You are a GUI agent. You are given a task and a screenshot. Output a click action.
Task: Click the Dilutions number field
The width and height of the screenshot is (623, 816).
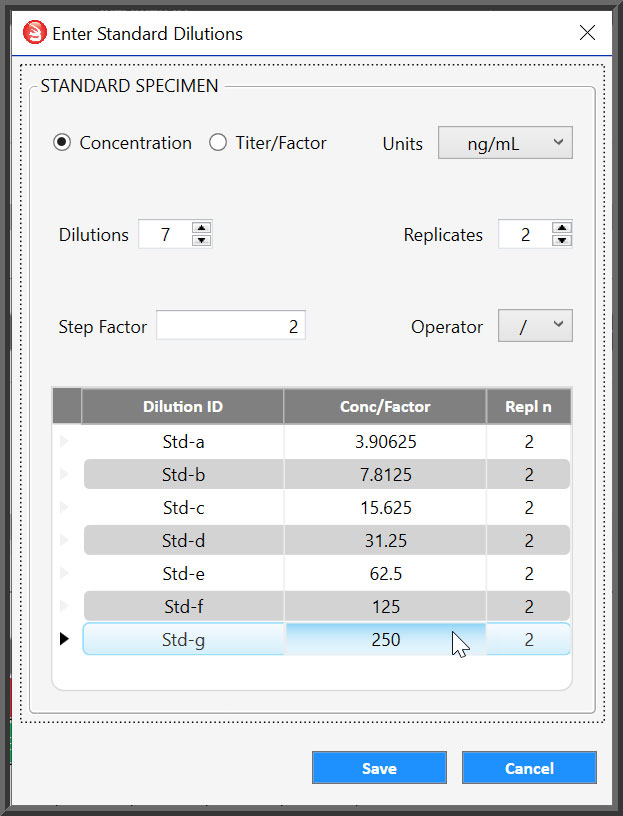tap(165, 234)
